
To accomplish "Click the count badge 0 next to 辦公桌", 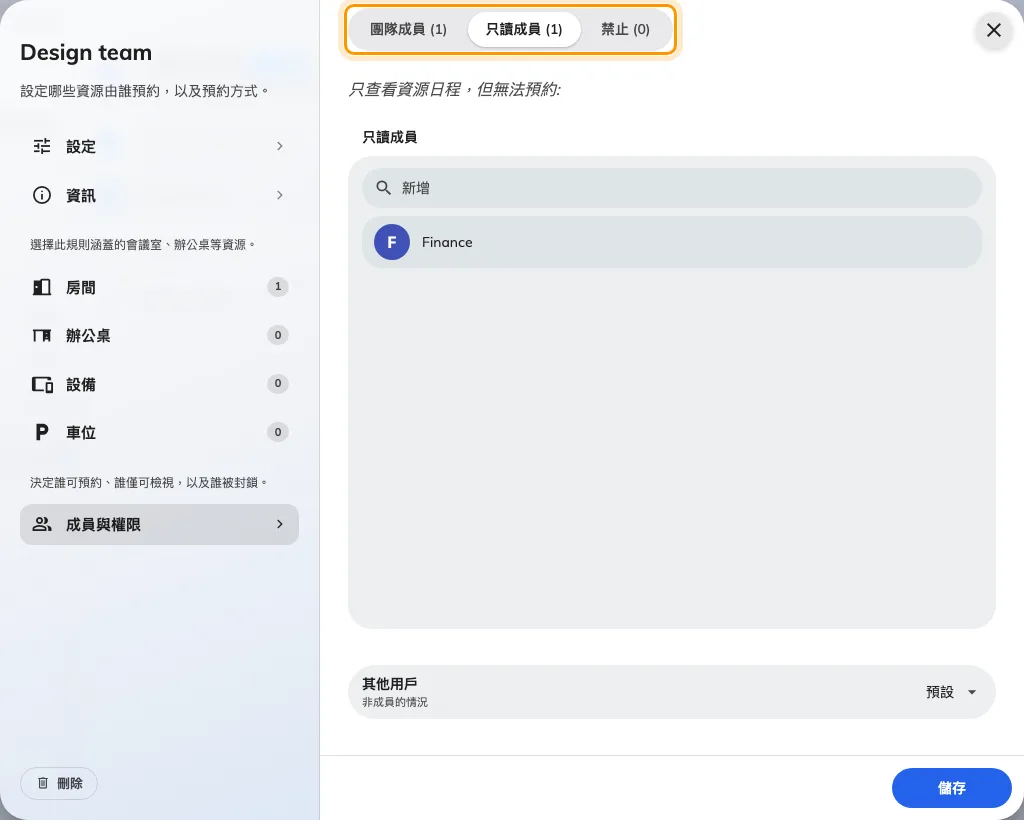I will pyautogui.click(x=278, y=335).
